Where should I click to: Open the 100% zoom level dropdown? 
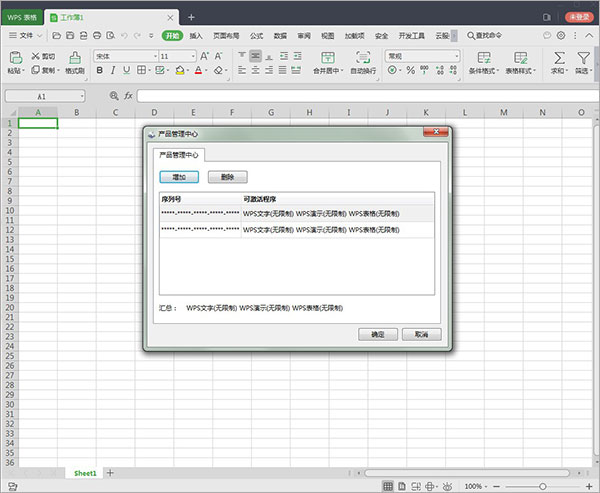tap(476, 486)
